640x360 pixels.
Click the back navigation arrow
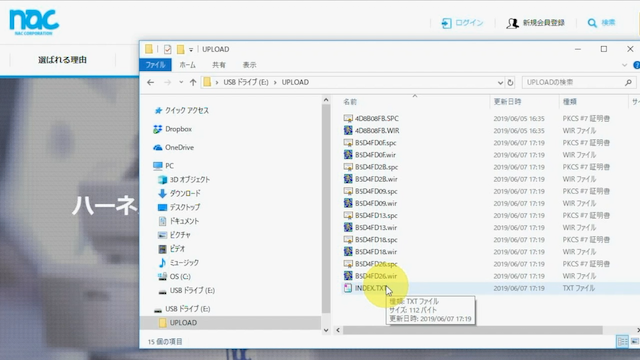[x=151, y=82]
